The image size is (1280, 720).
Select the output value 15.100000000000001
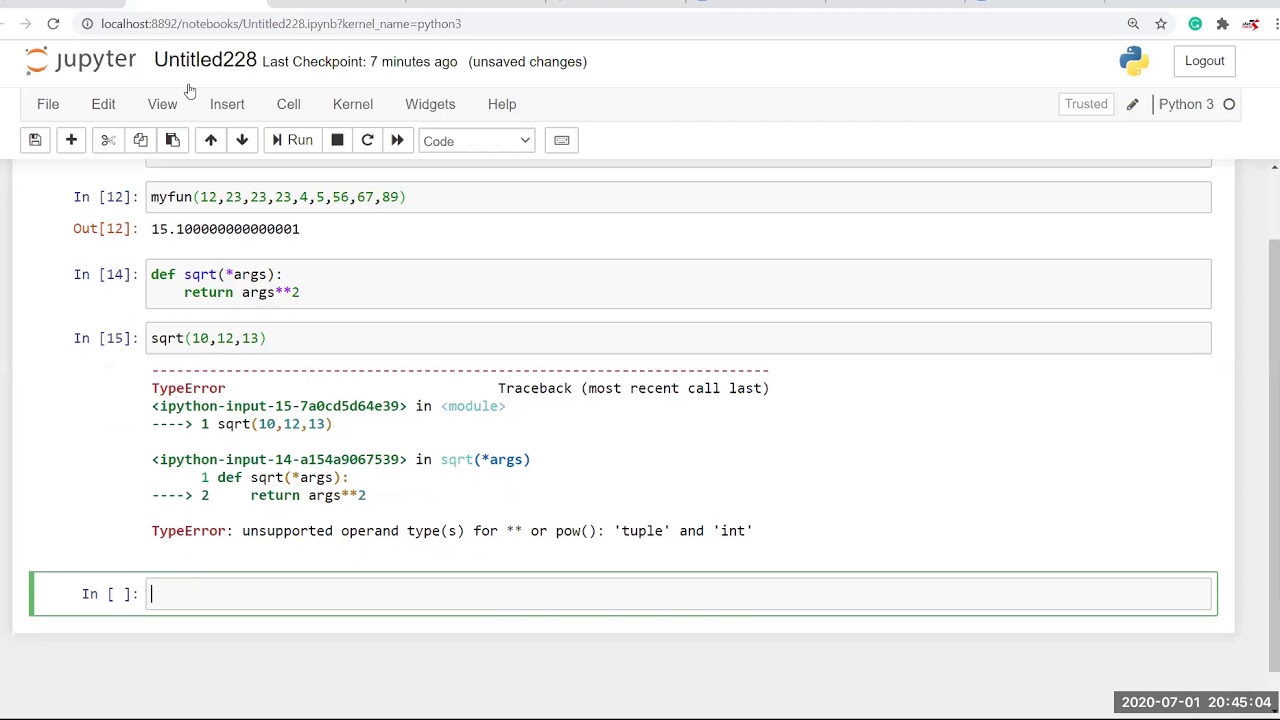click(225, 229)
